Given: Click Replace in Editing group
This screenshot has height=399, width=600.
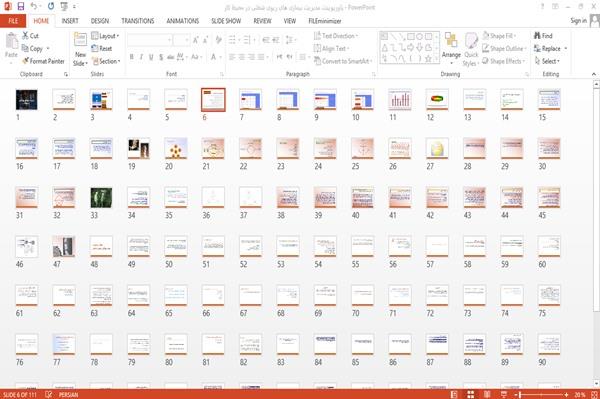Looking at the screenshot, I should 551,49.
